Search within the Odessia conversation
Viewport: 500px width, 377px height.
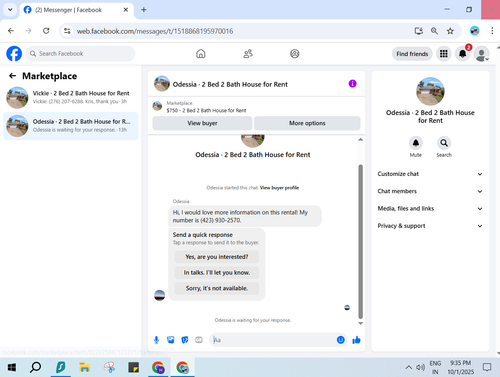(444, 143)
